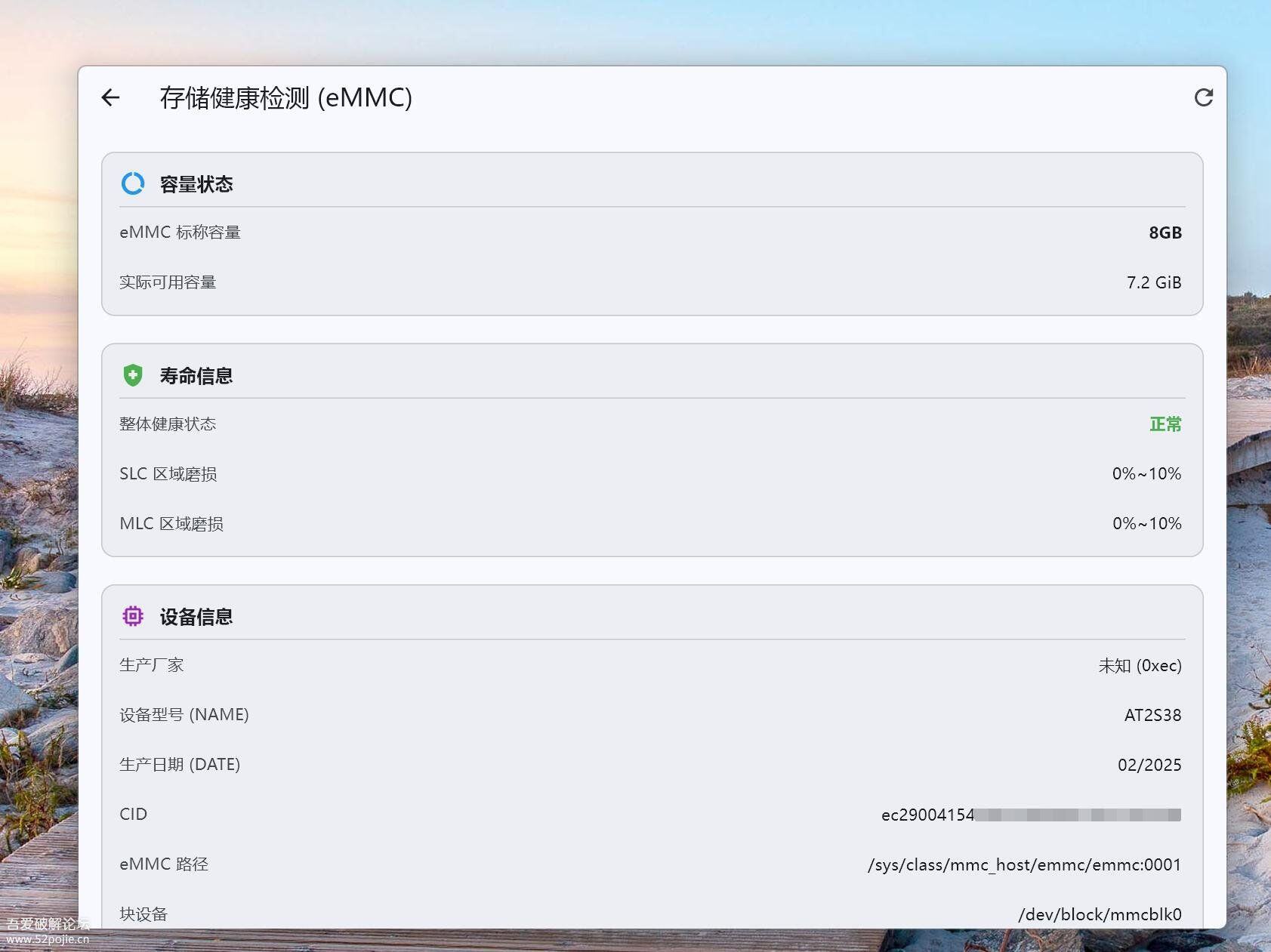Click the green shield lifespan icon
Image resolution: width=1271 pixels, height=952 pixels.
[x=133, y=375]
